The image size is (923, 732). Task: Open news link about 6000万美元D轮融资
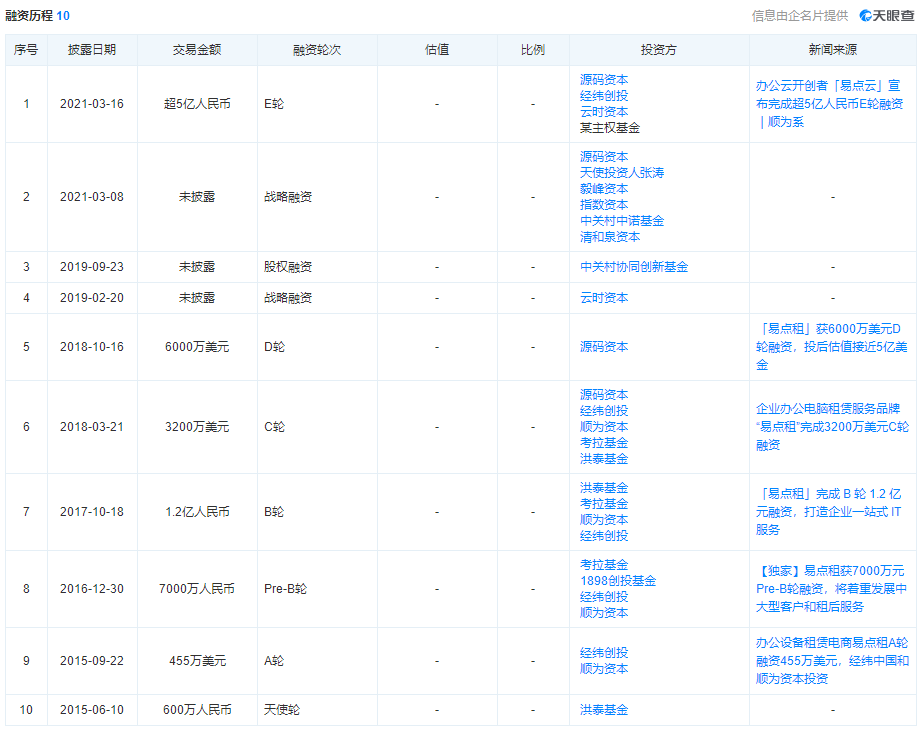(831, 347)
